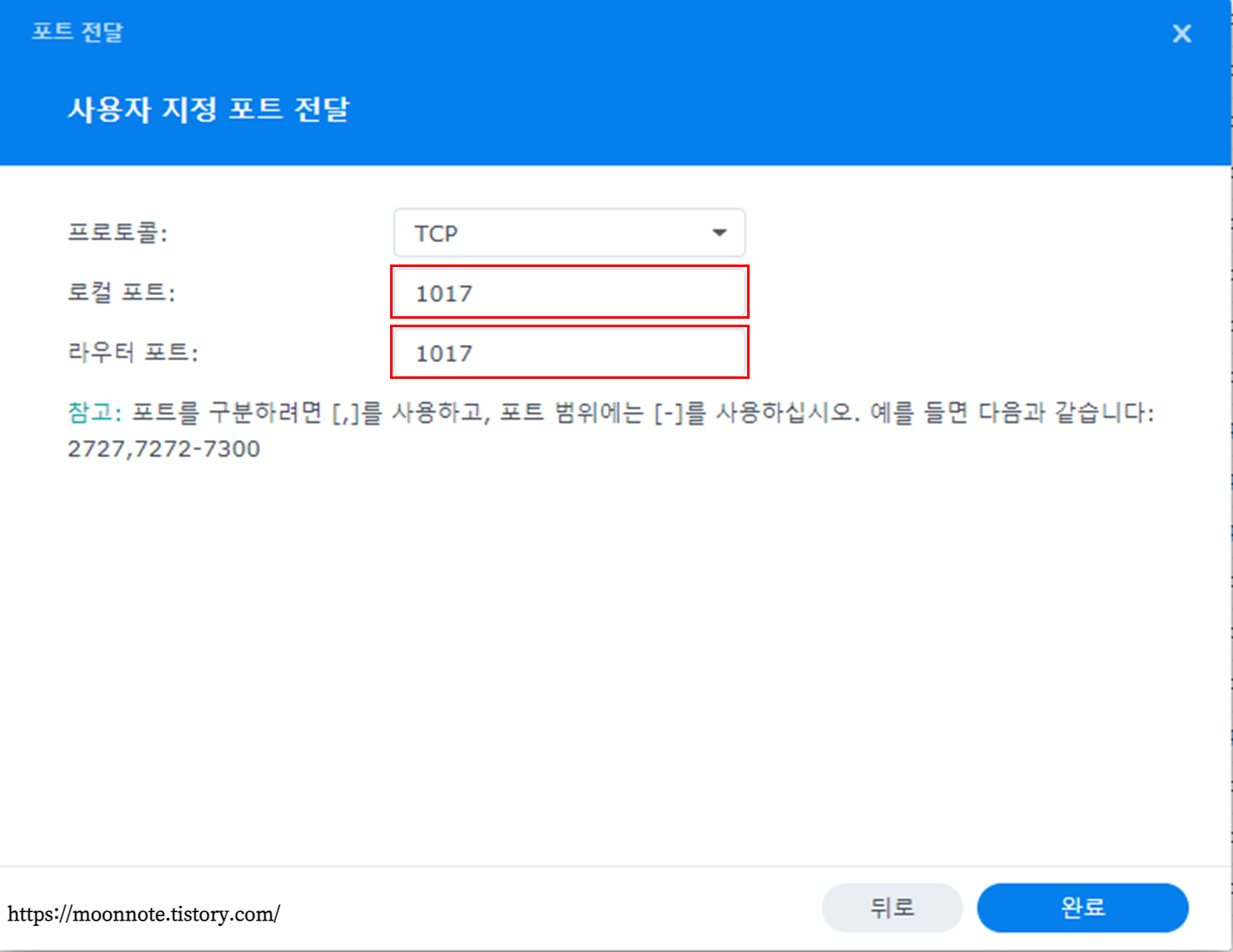The width and height of the screenshot is (1233, 952).
Task: Focus the 라우터 포트 input field
Action: click(x=569, y=353)
